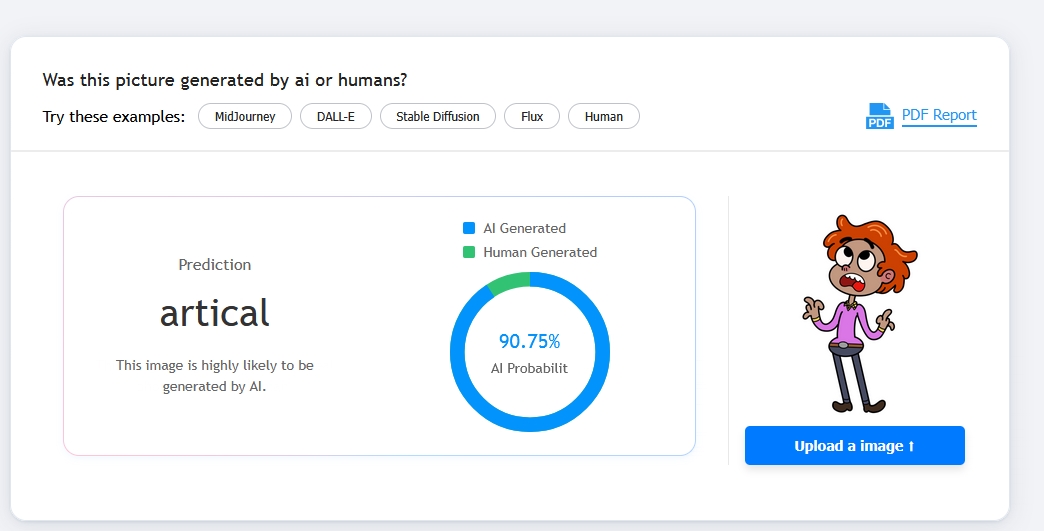The width and height of the screenshot is (1044, 531).
Task: Try the DALL-E example
Action: pyautogui.click(x=336, y=116)
